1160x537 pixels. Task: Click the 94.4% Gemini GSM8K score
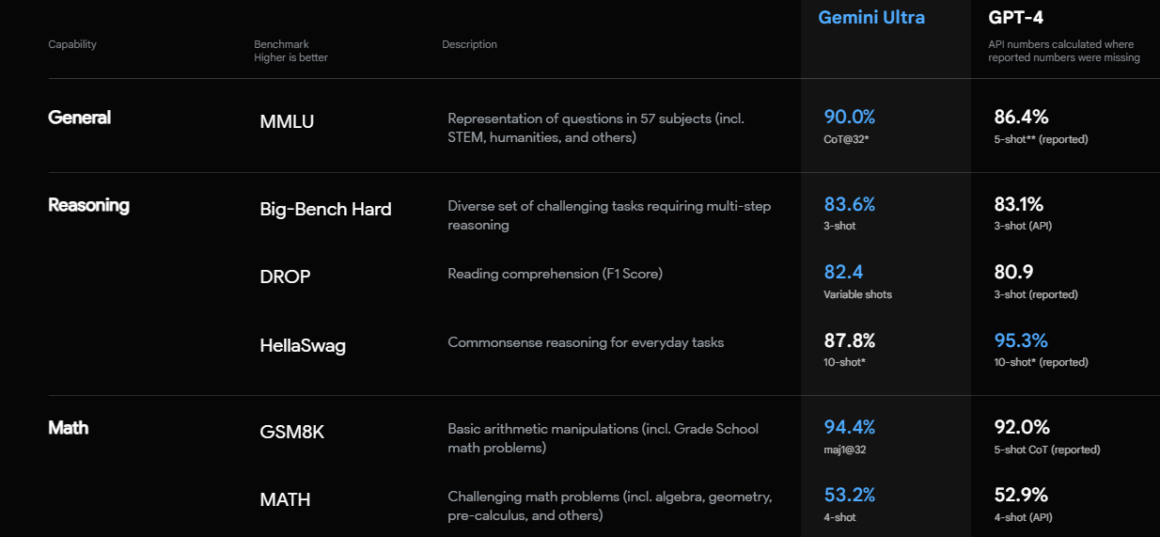(849, 427)
